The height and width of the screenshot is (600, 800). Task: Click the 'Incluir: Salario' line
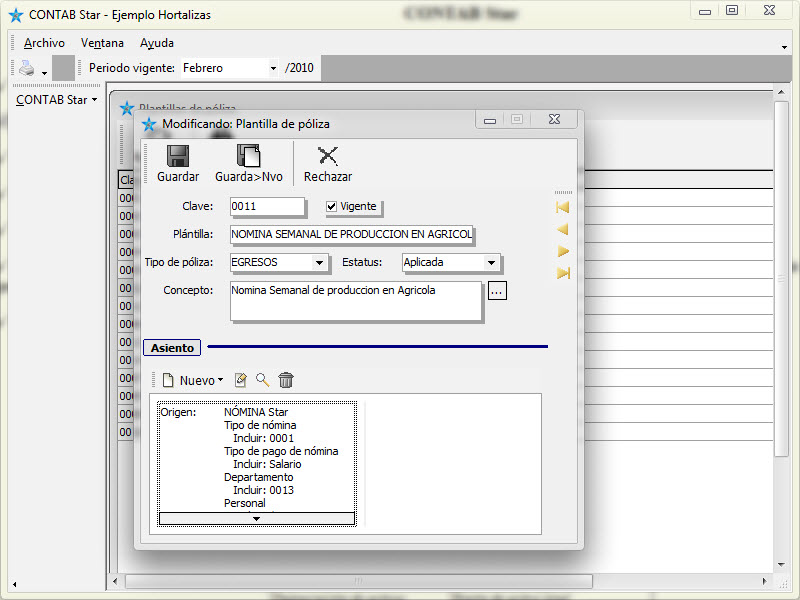click(x=267, y=464)
